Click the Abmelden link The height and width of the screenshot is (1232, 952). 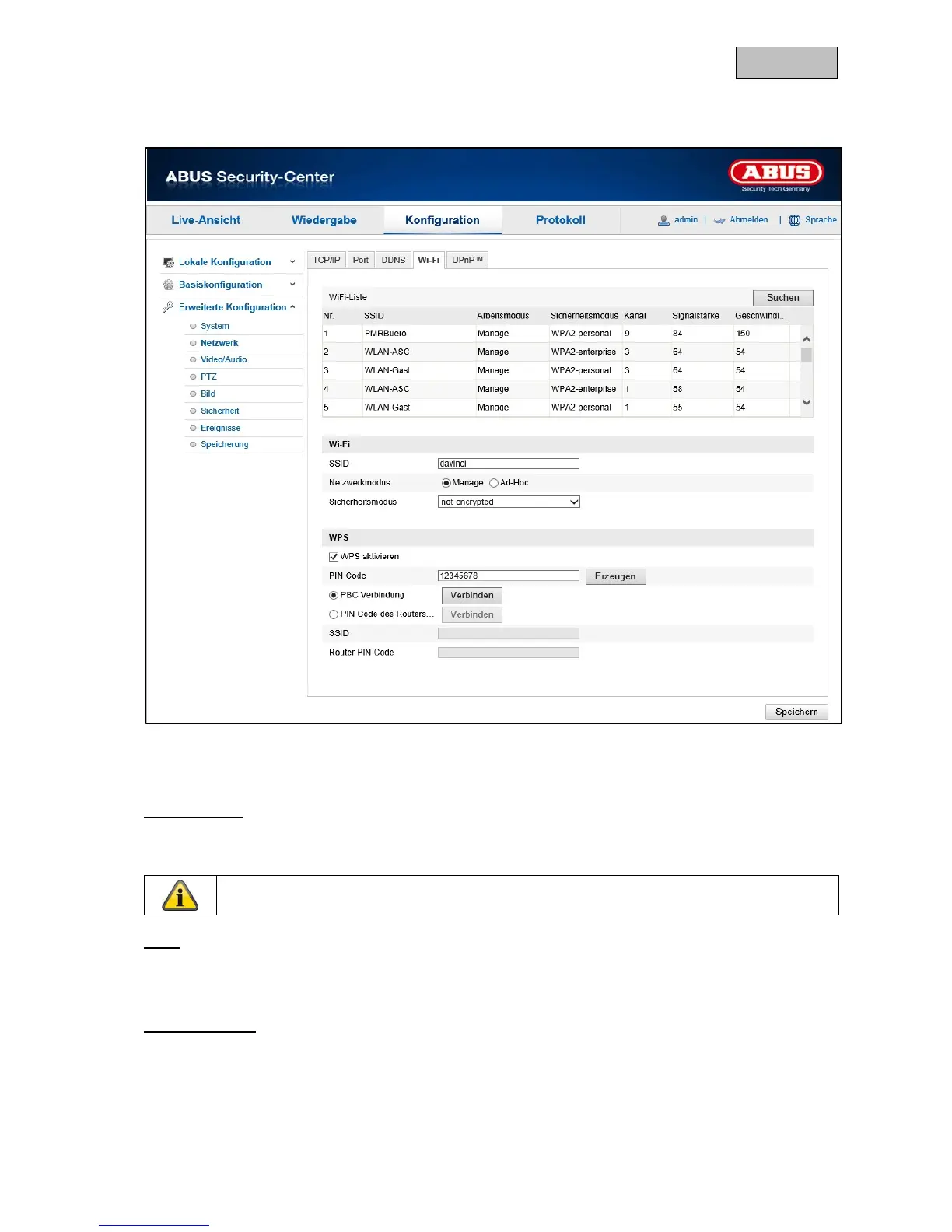pyautogui.click(x=749, y=220)
